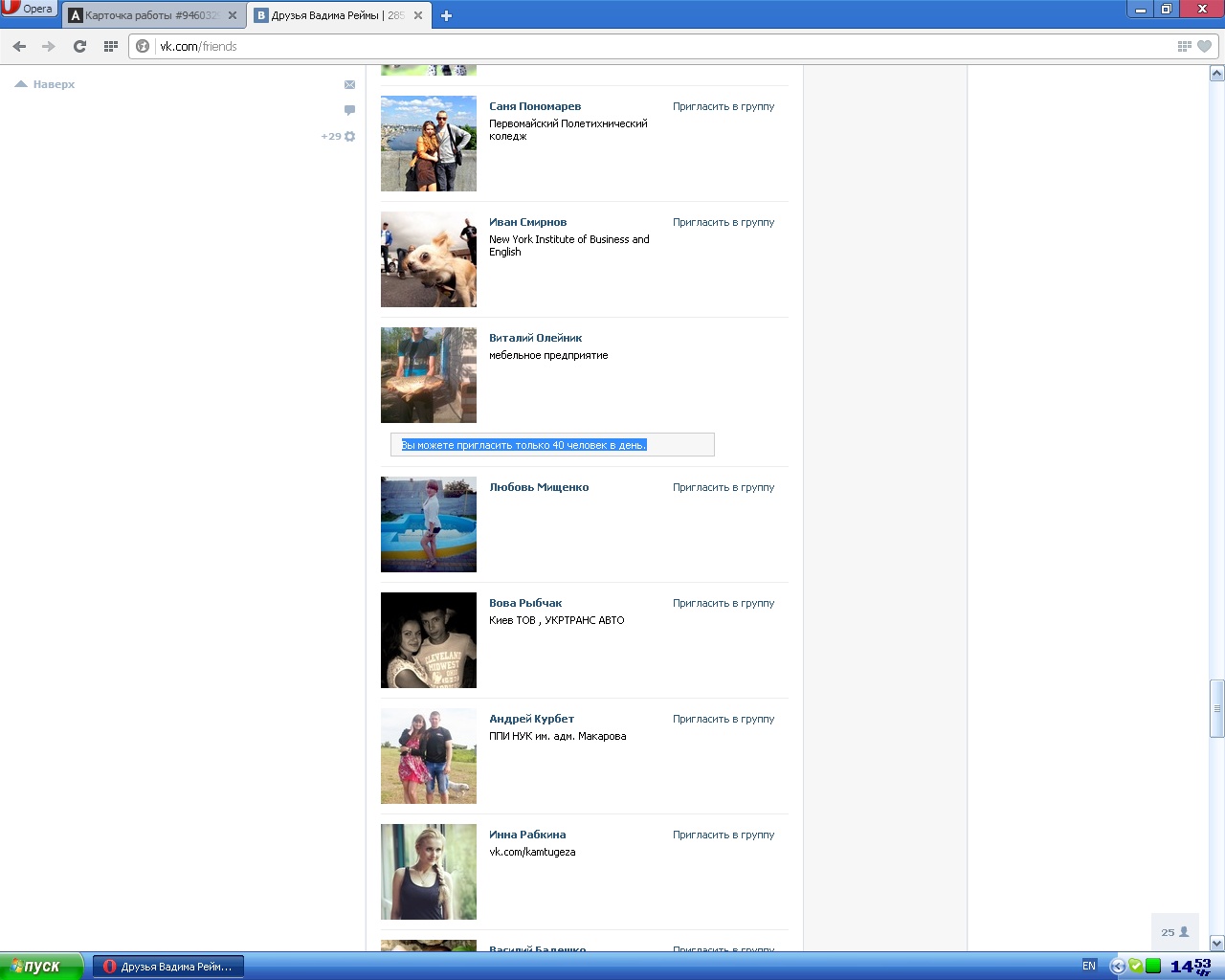Screen dimensions: 1225x980
Task: Open Саня Пономарев's profile name link
Action: click(535, 106)
